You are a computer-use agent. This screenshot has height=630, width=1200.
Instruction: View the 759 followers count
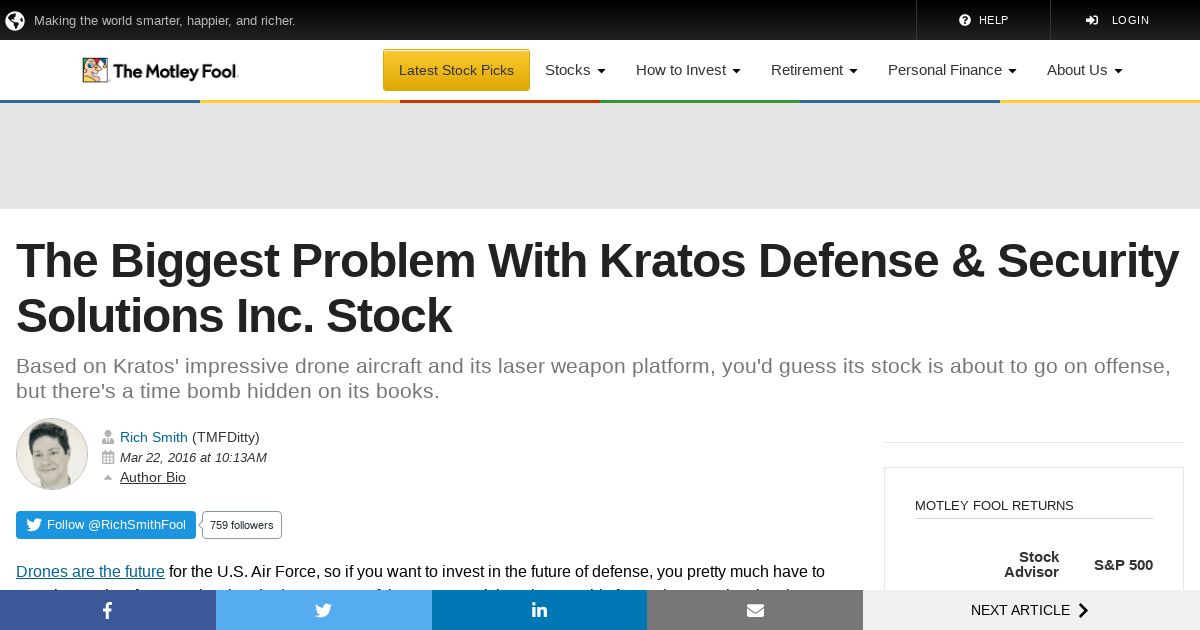[242, 525]
